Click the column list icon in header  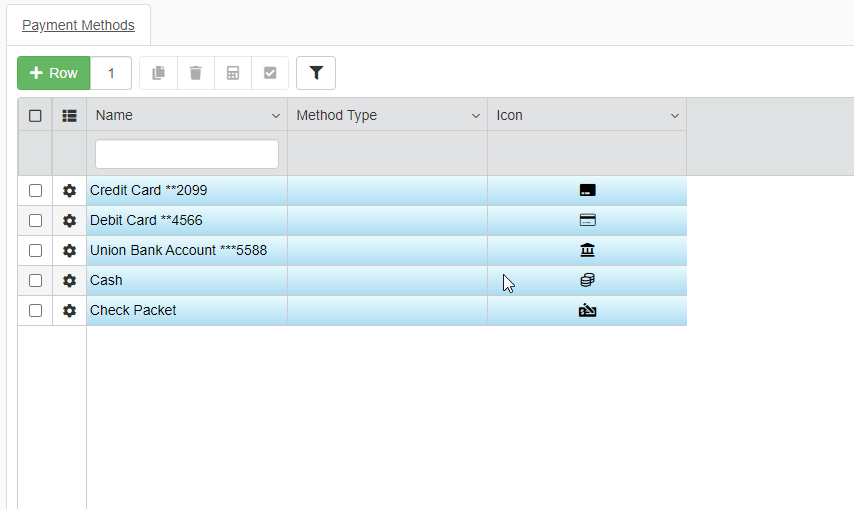[69, 115]
